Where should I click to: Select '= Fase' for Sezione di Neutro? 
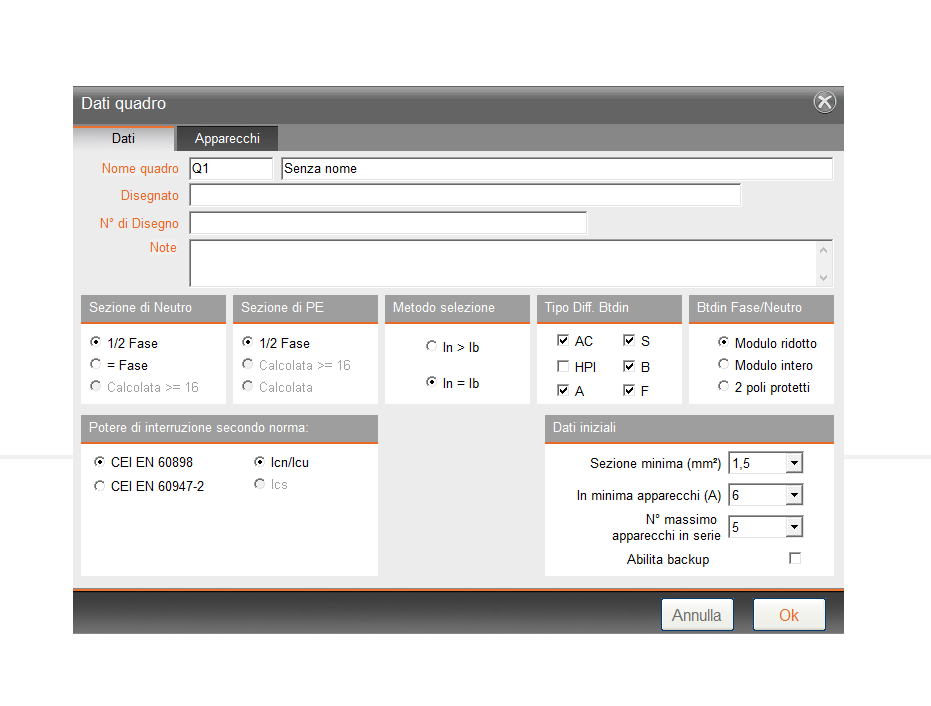coord(96,365)
